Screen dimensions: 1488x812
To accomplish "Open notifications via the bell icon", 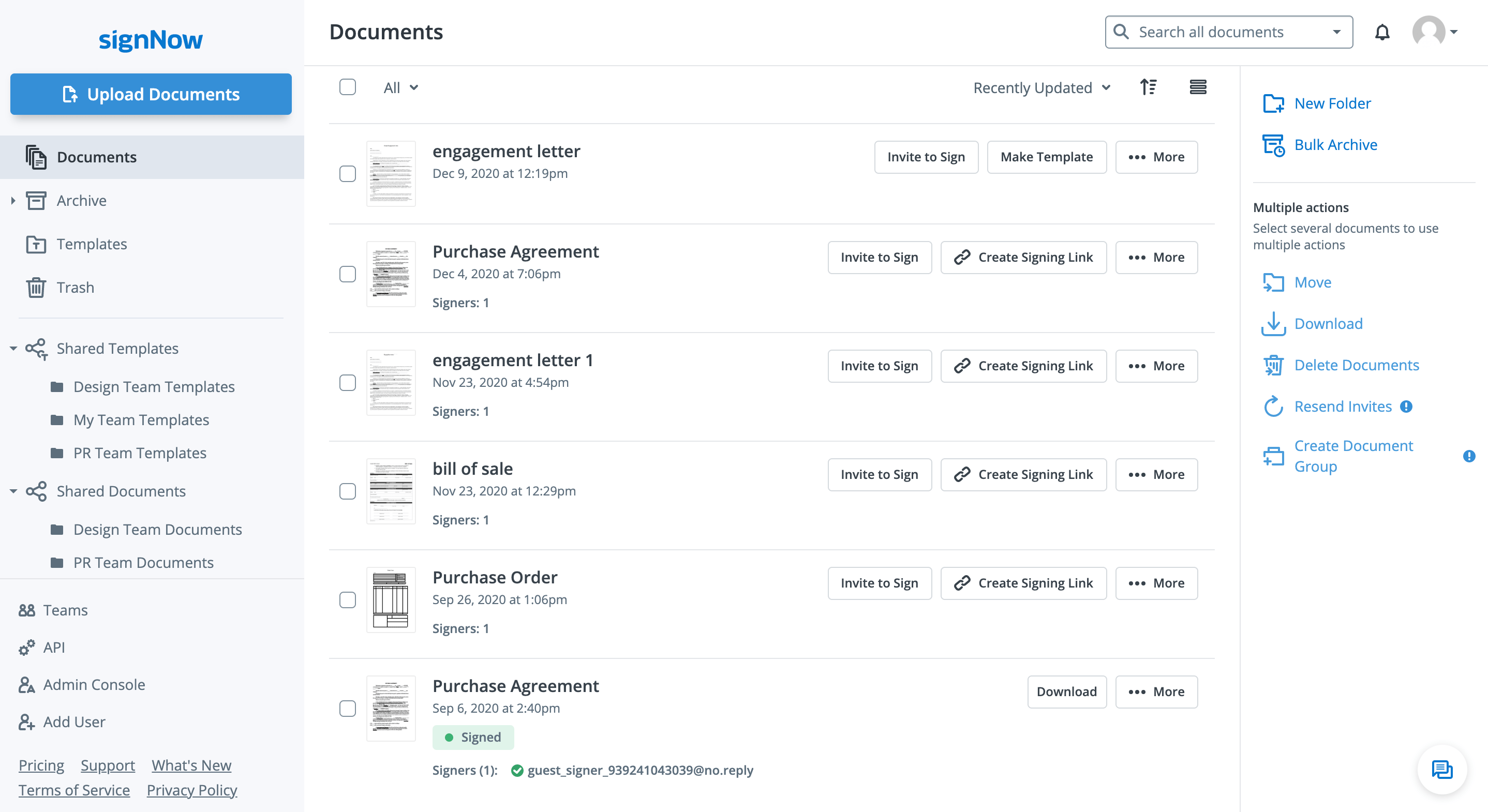I will (x=1383, y=32).
